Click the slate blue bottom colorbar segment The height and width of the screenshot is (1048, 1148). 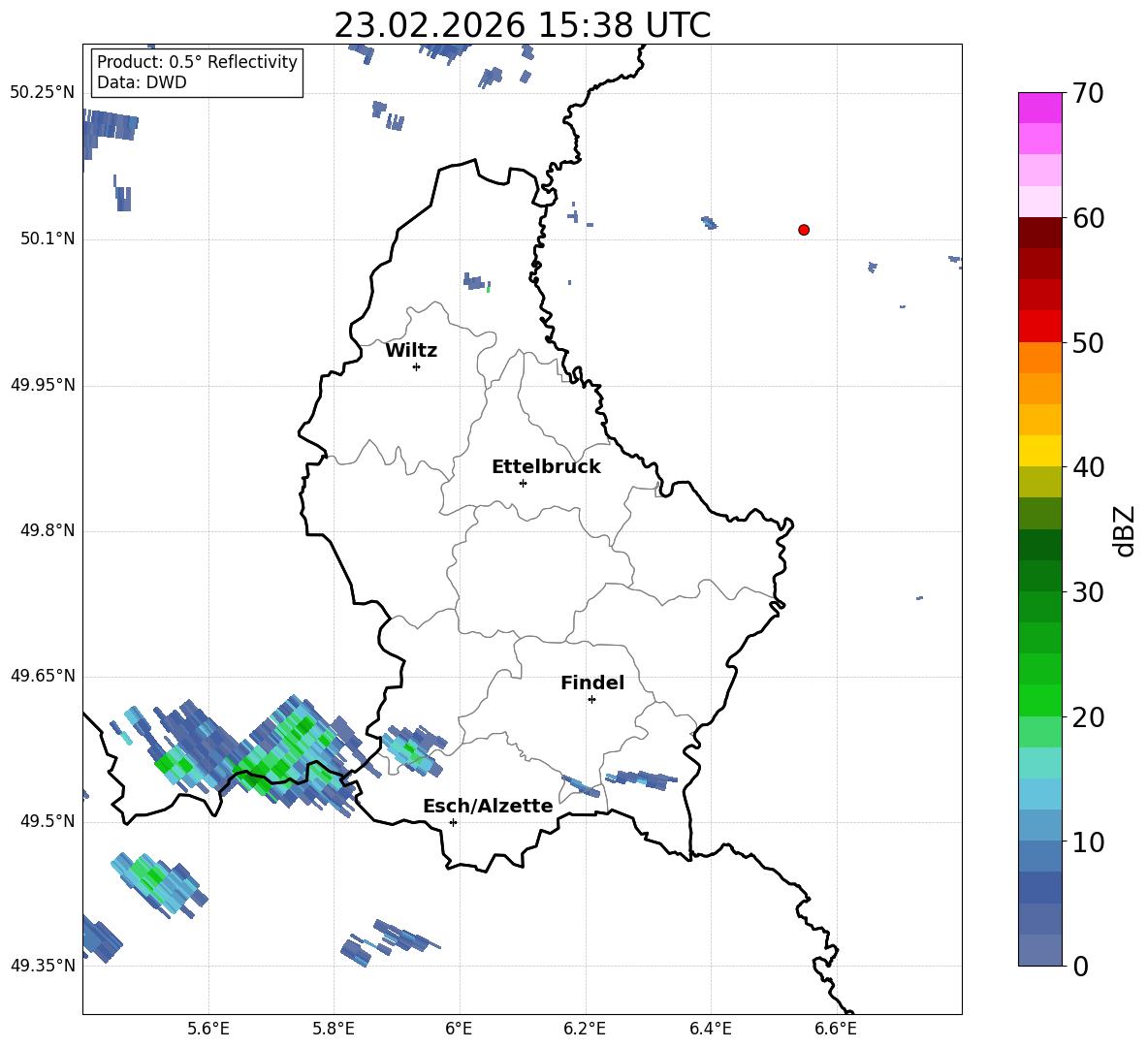point(1040,950)
